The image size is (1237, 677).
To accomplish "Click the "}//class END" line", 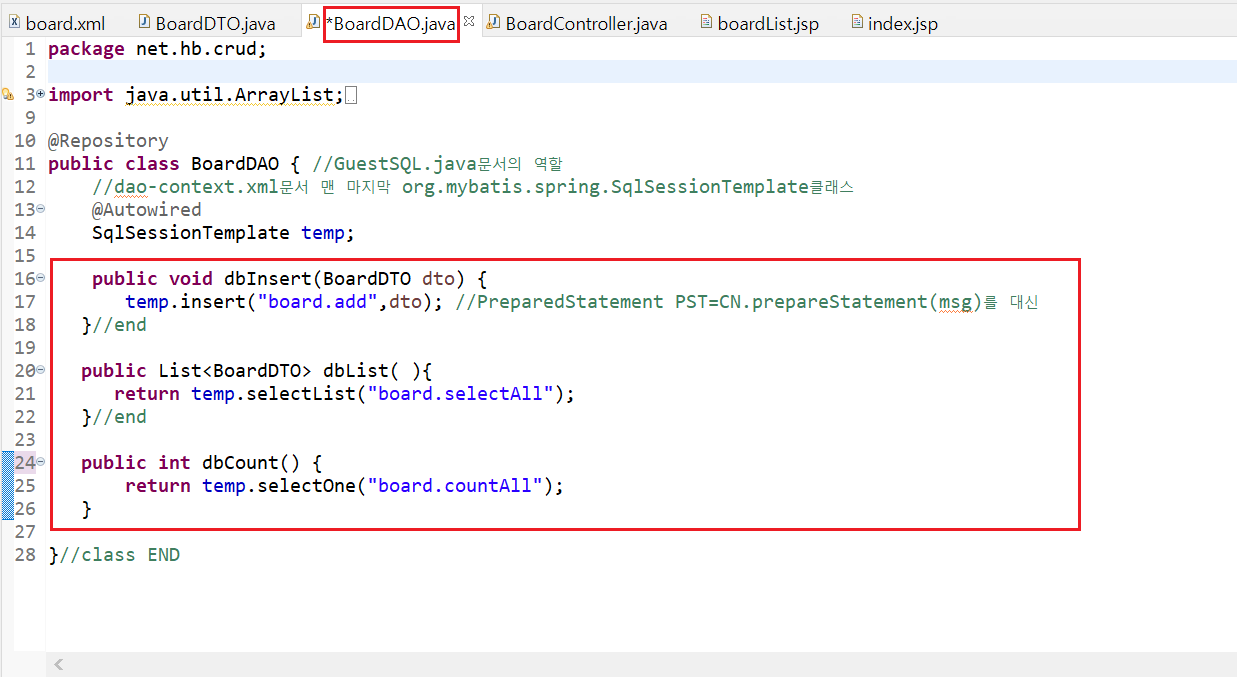I will (x=114, y=555).
